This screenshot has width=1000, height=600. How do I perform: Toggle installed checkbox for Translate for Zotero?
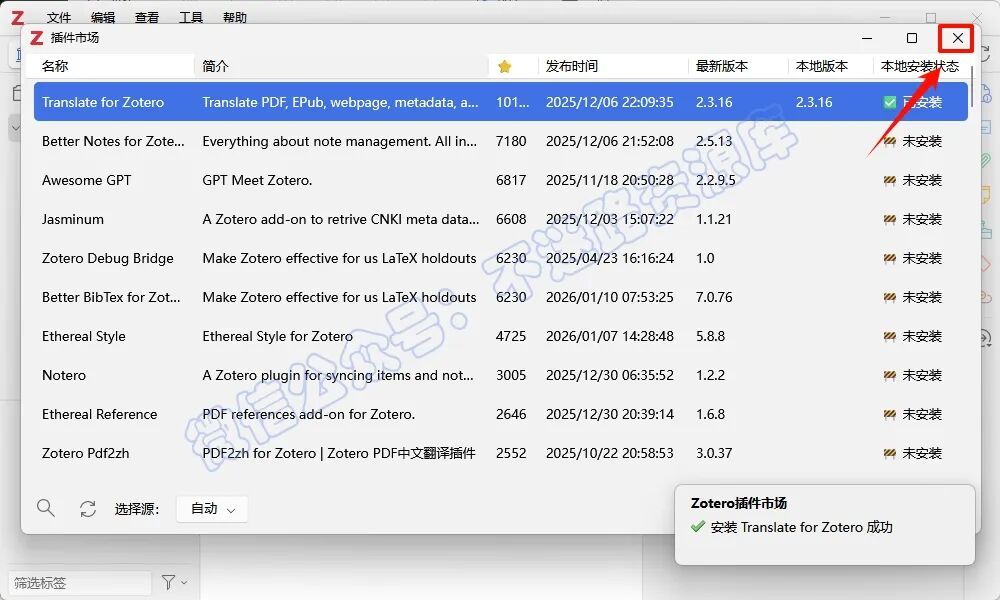click(890, 102)
